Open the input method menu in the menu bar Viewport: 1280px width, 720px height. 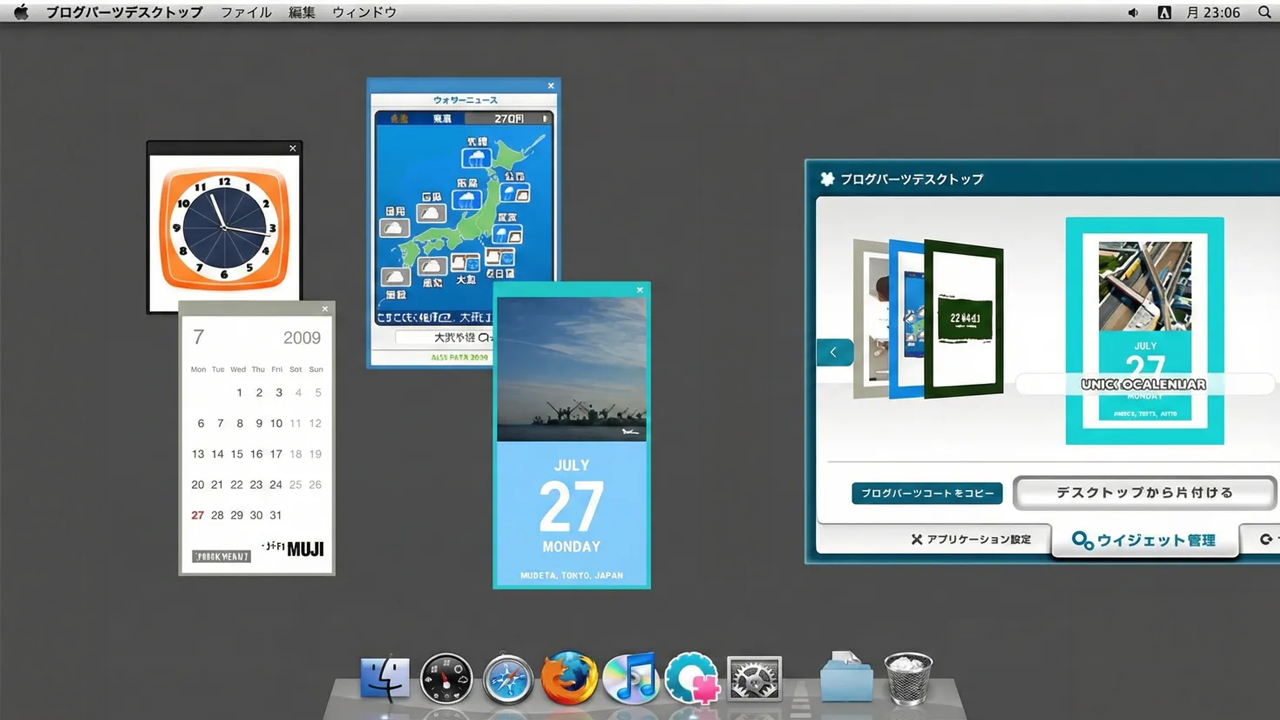(x=1164, y=12)
